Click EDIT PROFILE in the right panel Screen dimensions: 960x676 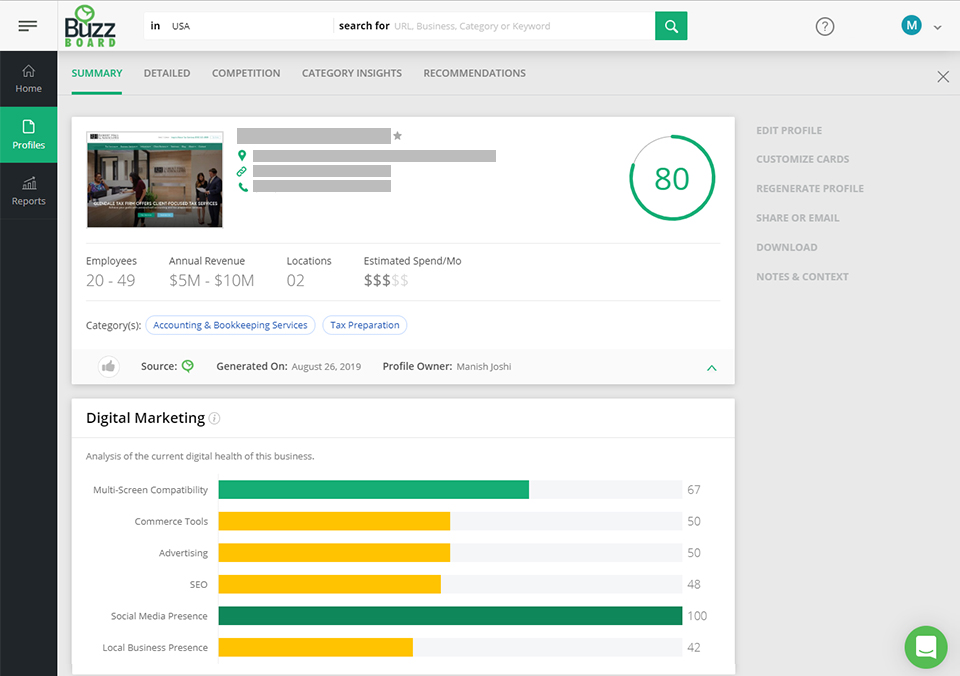coord(789,130)
